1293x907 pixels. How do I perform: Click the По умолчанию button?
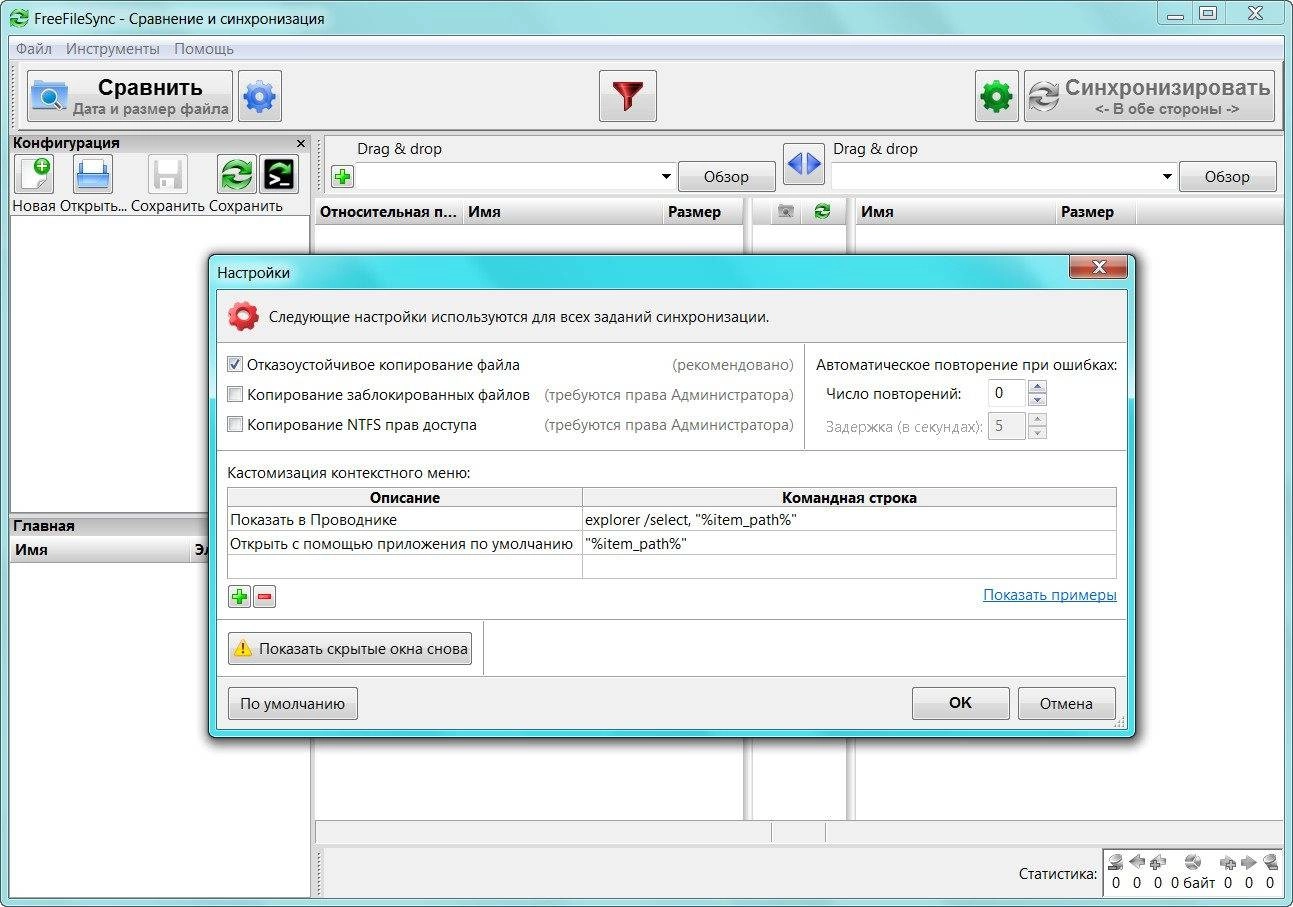click(293, 703)
